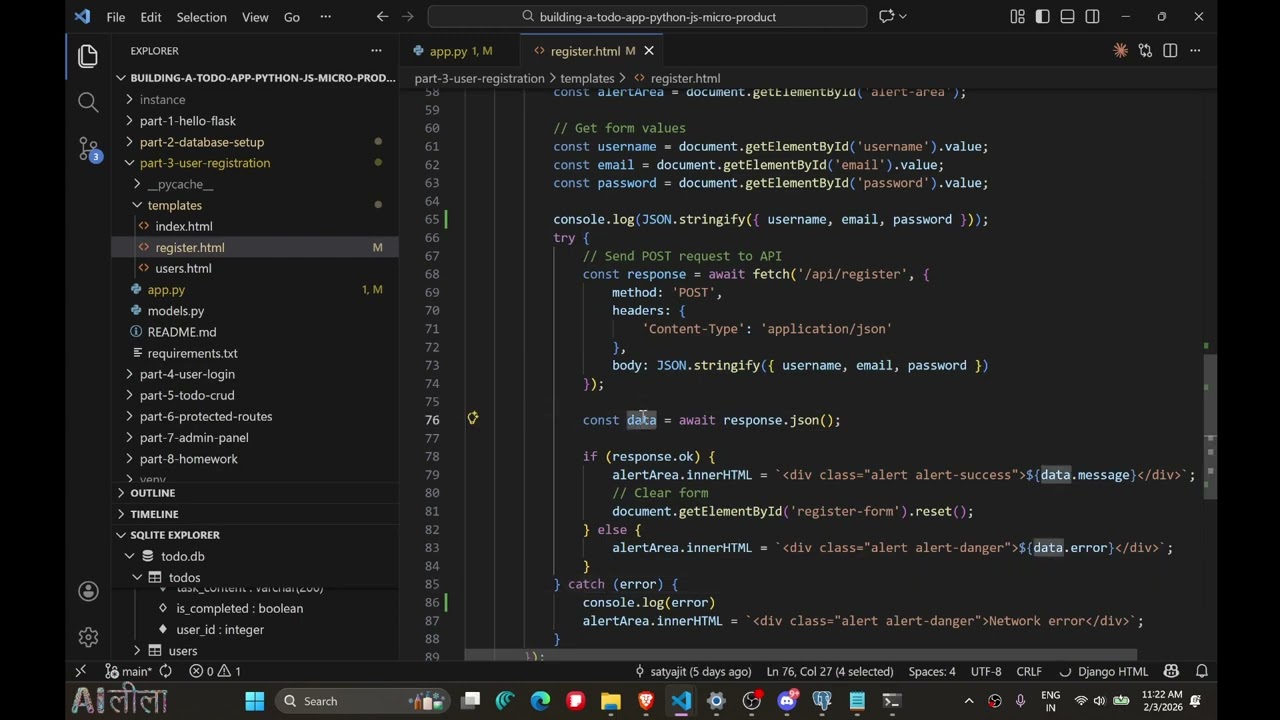Expand the part-4-user-login folder
1280x720 pixels.
(x=128, y=374)
